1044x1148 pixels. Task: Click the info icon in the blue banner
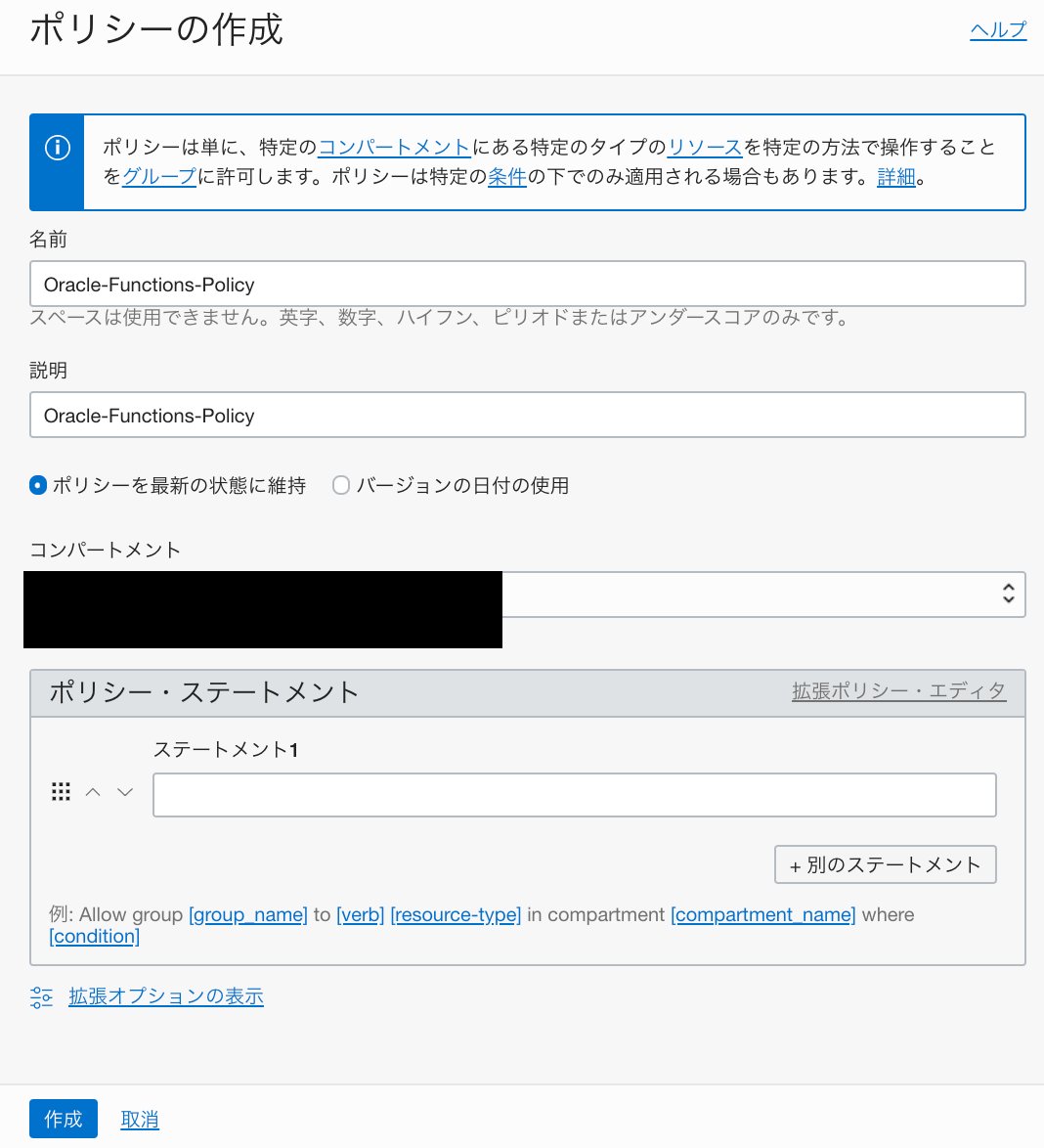click(x=57, y=148)
